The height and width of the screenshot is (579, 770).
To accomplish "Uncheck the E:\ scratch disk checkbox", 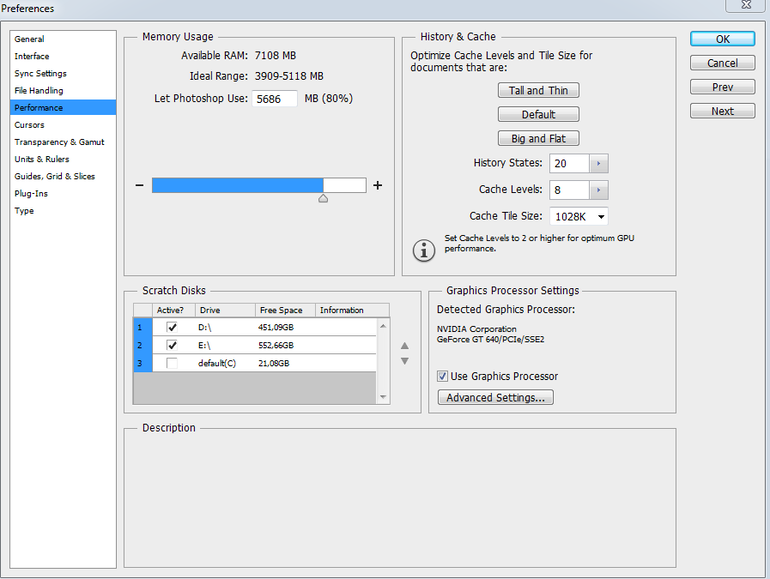I will 172,345.
